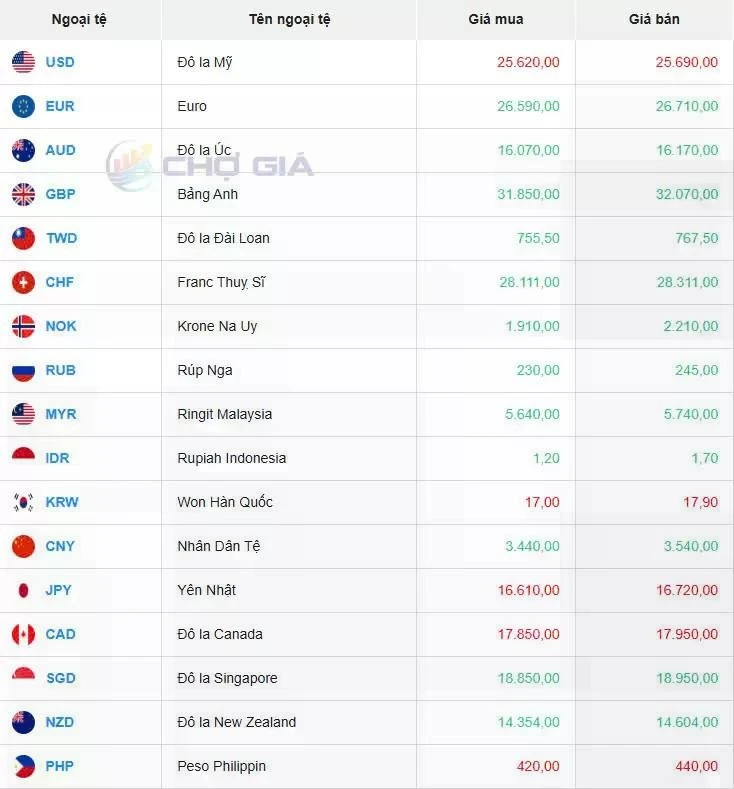This screenshot has height=789, width=734.
Task: Click the Australian flag icon
Action: [x=23, y=150]
